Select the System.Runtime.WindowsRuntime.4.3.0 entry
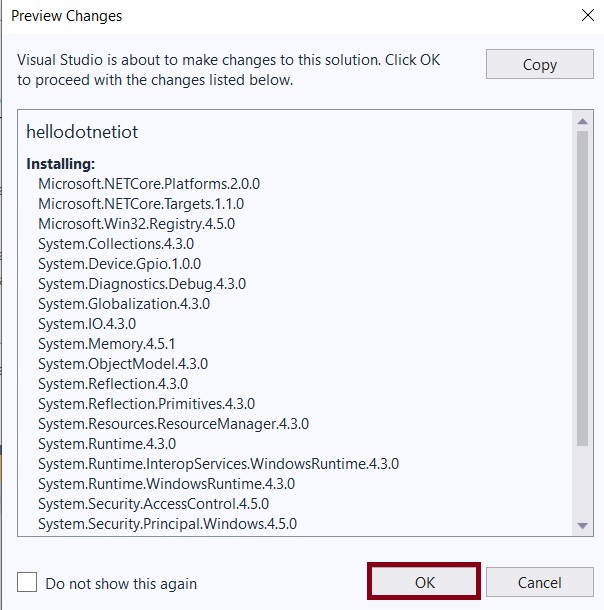604x610 pixels. (166, 484)
